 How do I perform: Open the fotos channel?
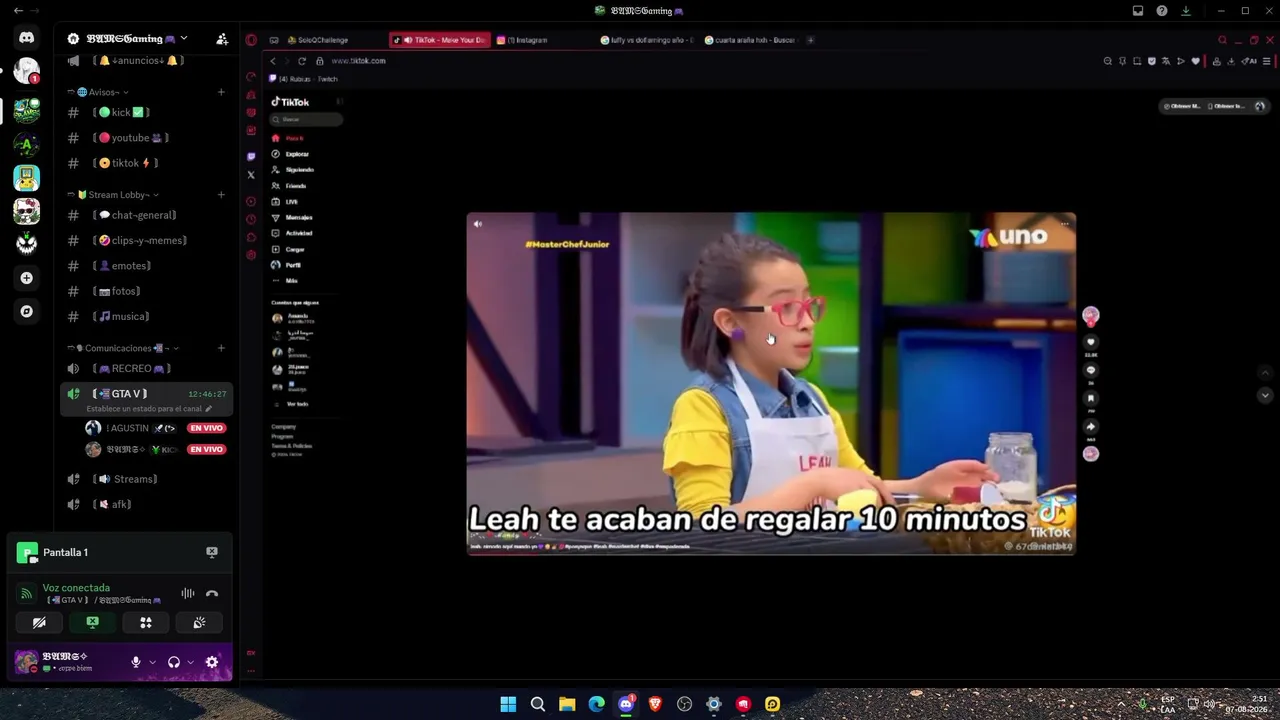pos(147,291)
